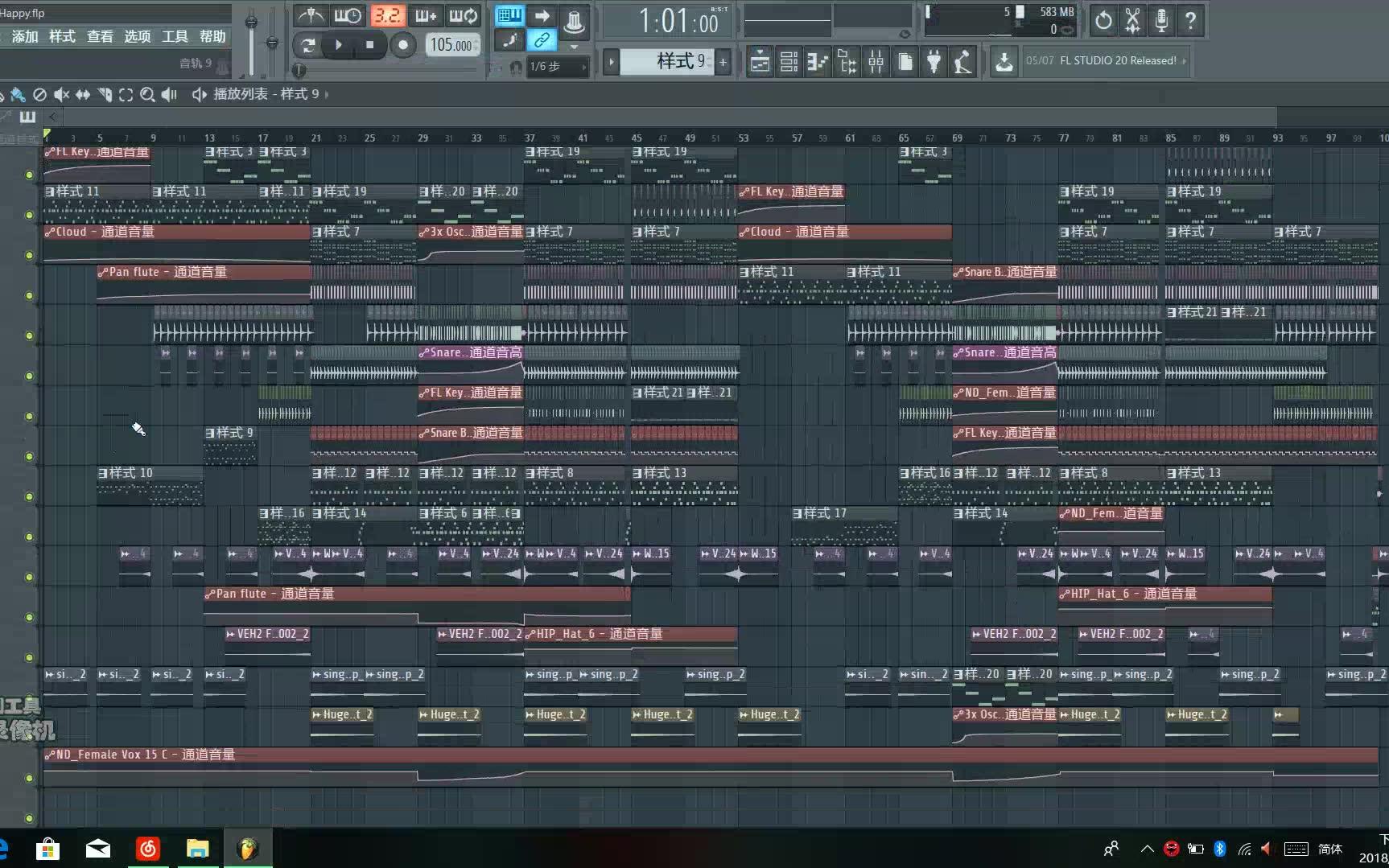Click the download content library icon

[1004, 61]
